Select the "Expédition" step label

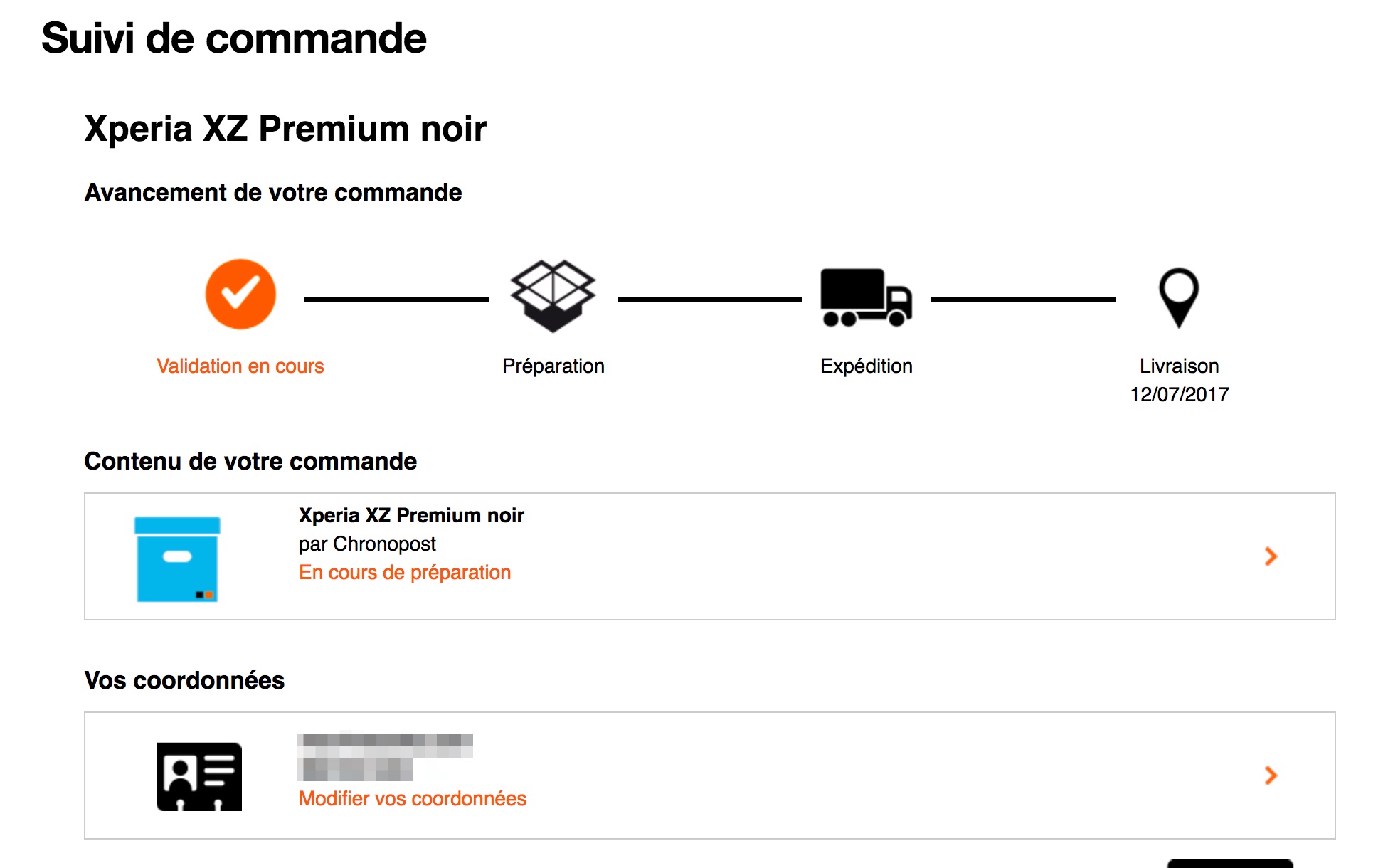[x=866, y=366]
